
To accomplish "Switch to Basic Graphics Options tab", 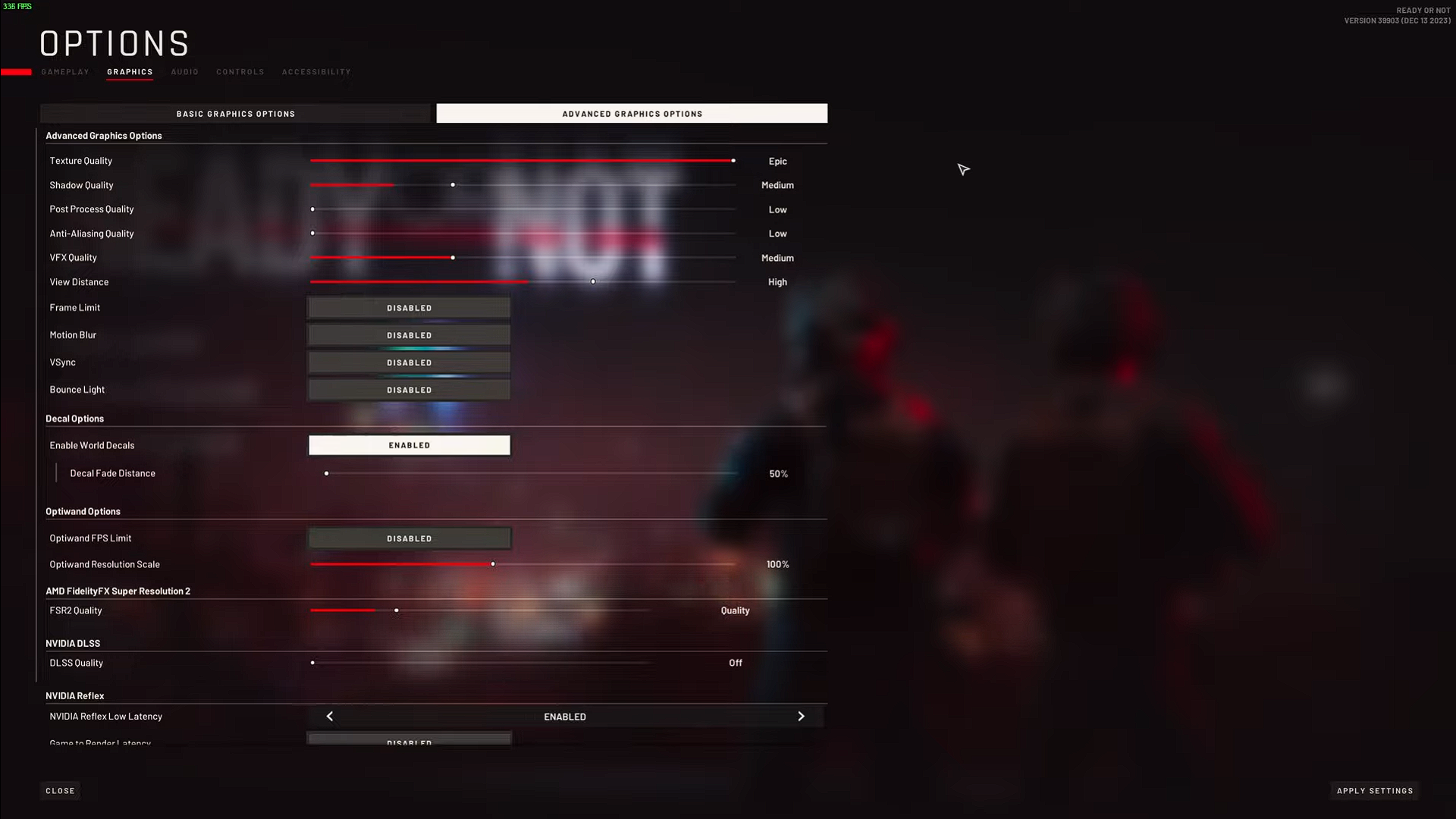I will (x=235, y=113).
